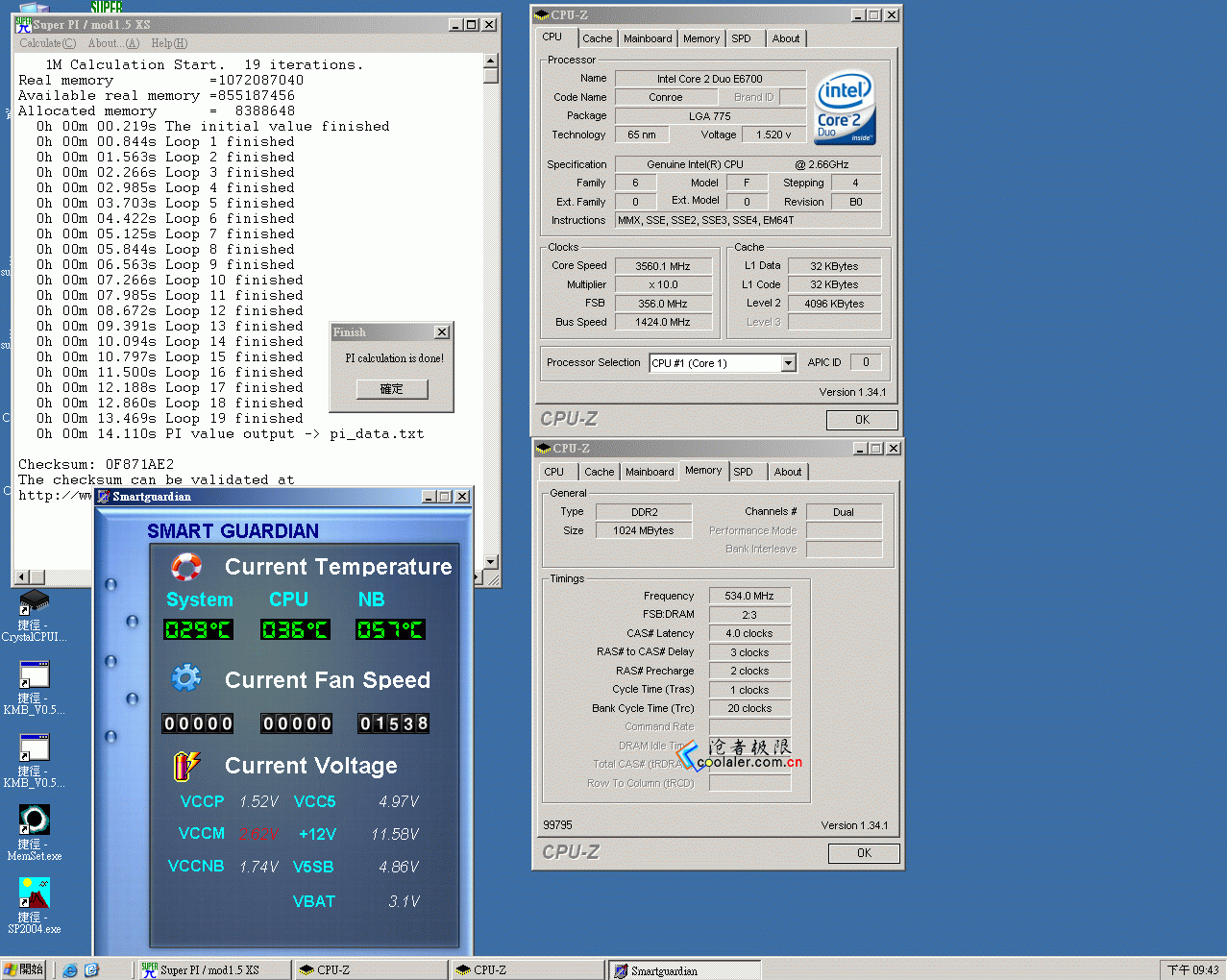Open the About menu in Super PI
This screenshot has height=980, width=1227.
point(113,43)
